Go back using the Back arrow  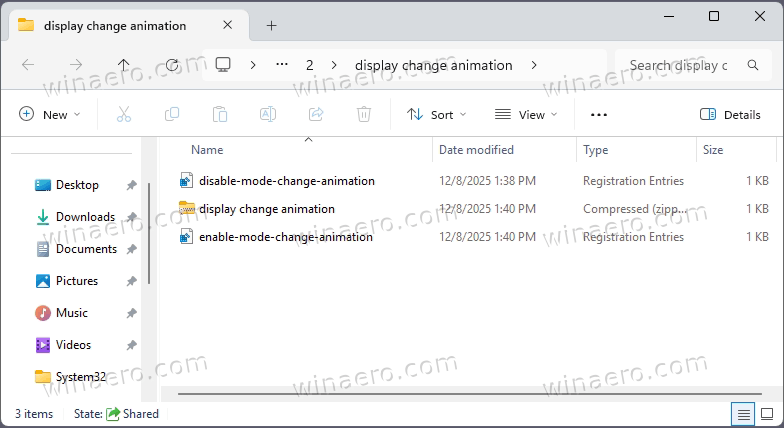28,64
